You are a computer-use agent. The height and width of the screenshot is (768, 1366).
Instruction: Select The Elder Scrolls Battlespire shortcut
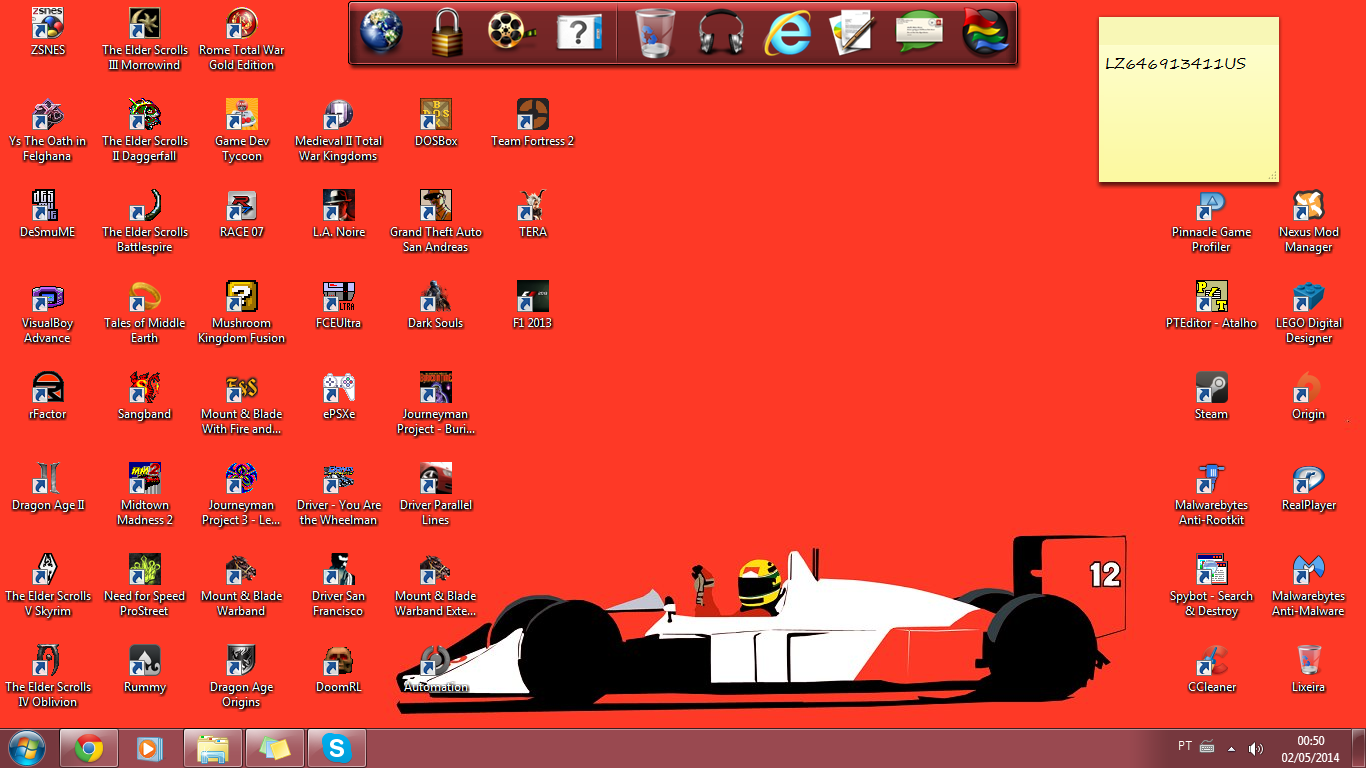(145, 205)
